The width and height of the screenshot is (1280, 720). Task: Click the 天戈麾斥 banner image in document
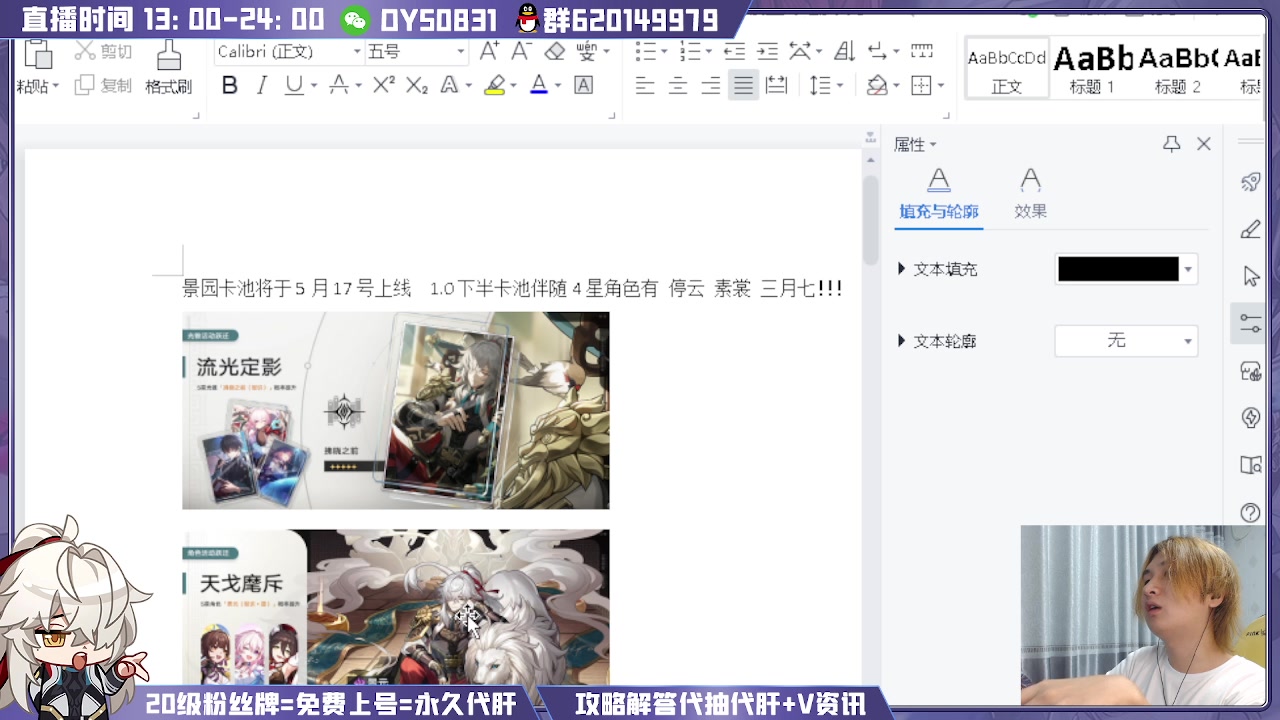pos(395,607)
